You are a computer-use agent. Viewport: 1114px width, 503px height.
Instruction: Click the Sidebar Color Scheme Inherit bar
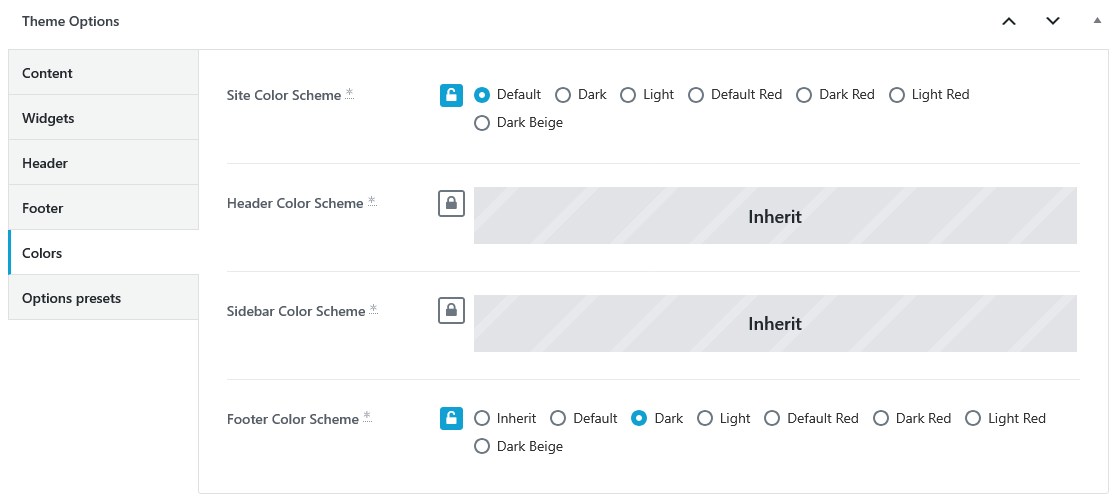click(x=775, y=324)
